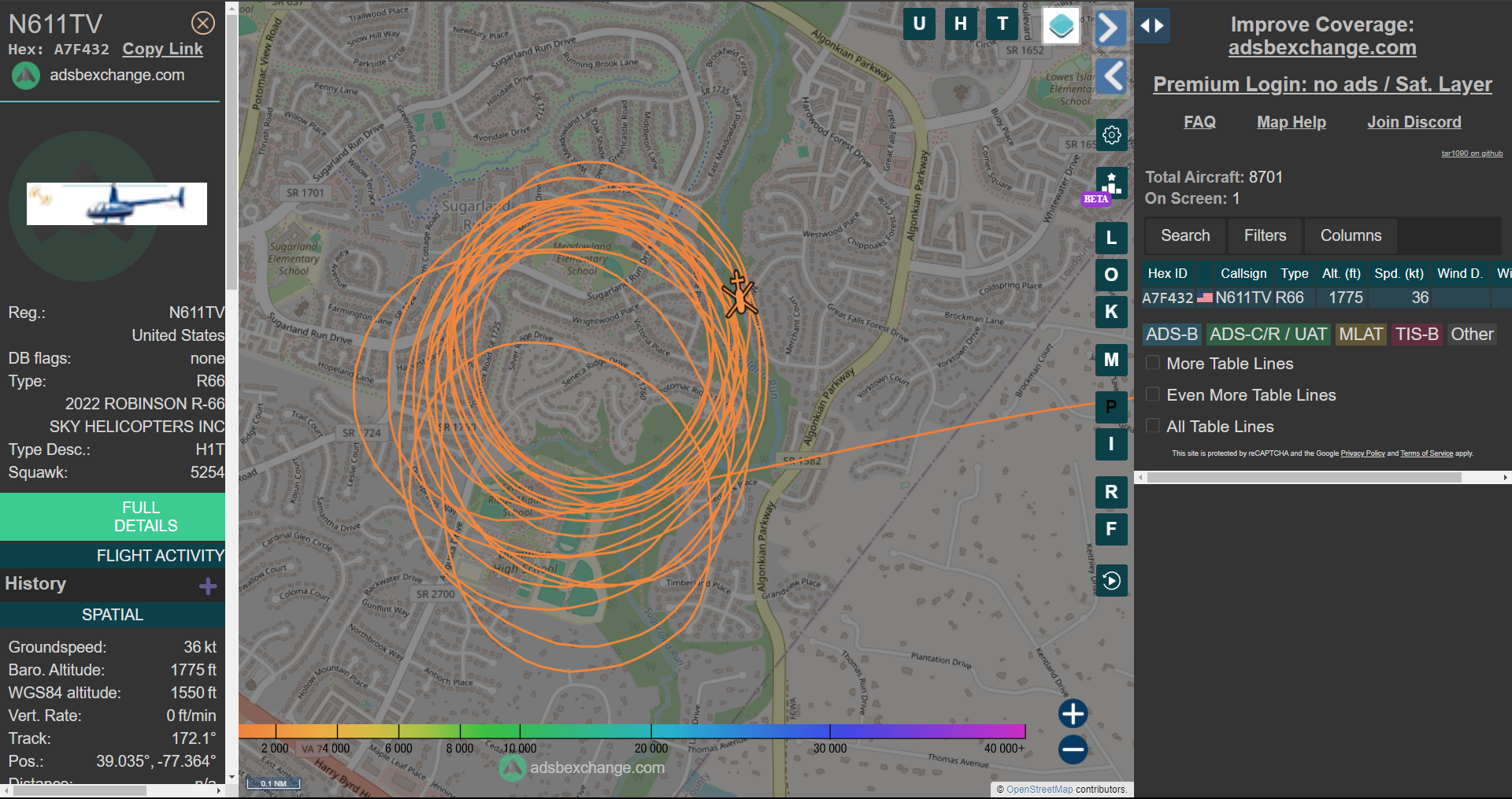The width and height of the screenshot is (1512, 799).
Task: Open Terms of Service link
Action: click(1426, 453)
